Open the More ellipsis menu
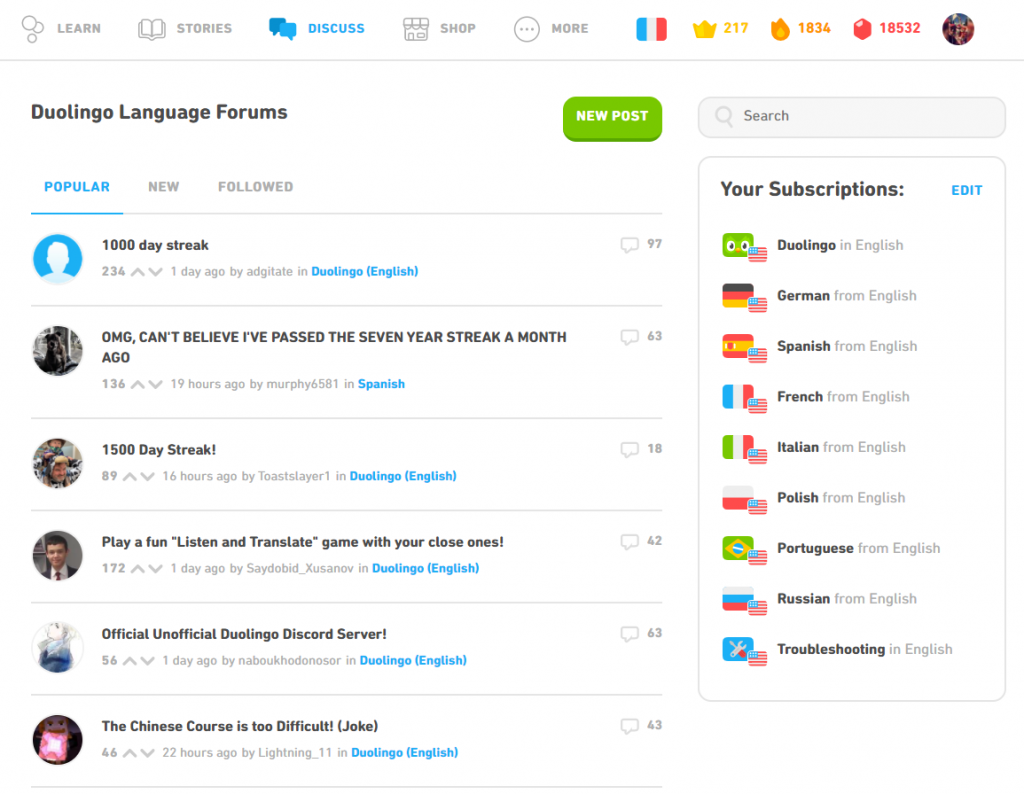The image size is (1024, 794). [526, 29]
